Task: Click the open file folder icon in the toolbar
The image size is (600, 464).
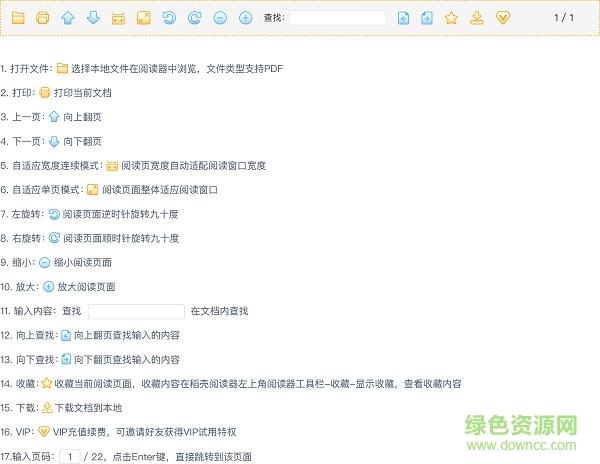Action: (17, 18)
